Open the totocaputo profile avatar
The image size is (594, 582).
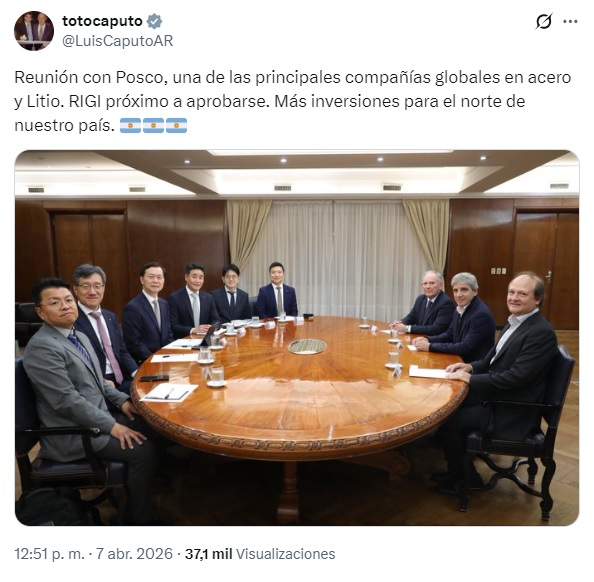34,31
